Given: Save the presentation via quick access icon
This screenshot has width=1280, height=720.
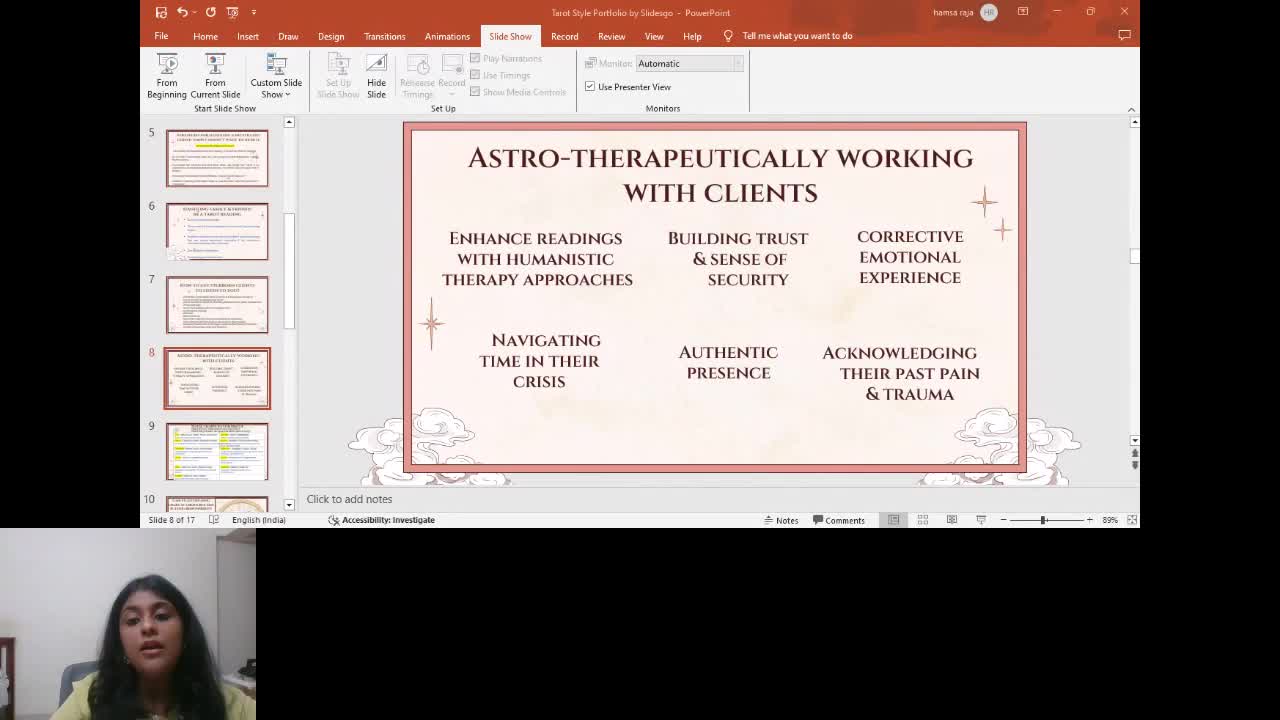Looking at the screenshot, I should coord(161,12).
